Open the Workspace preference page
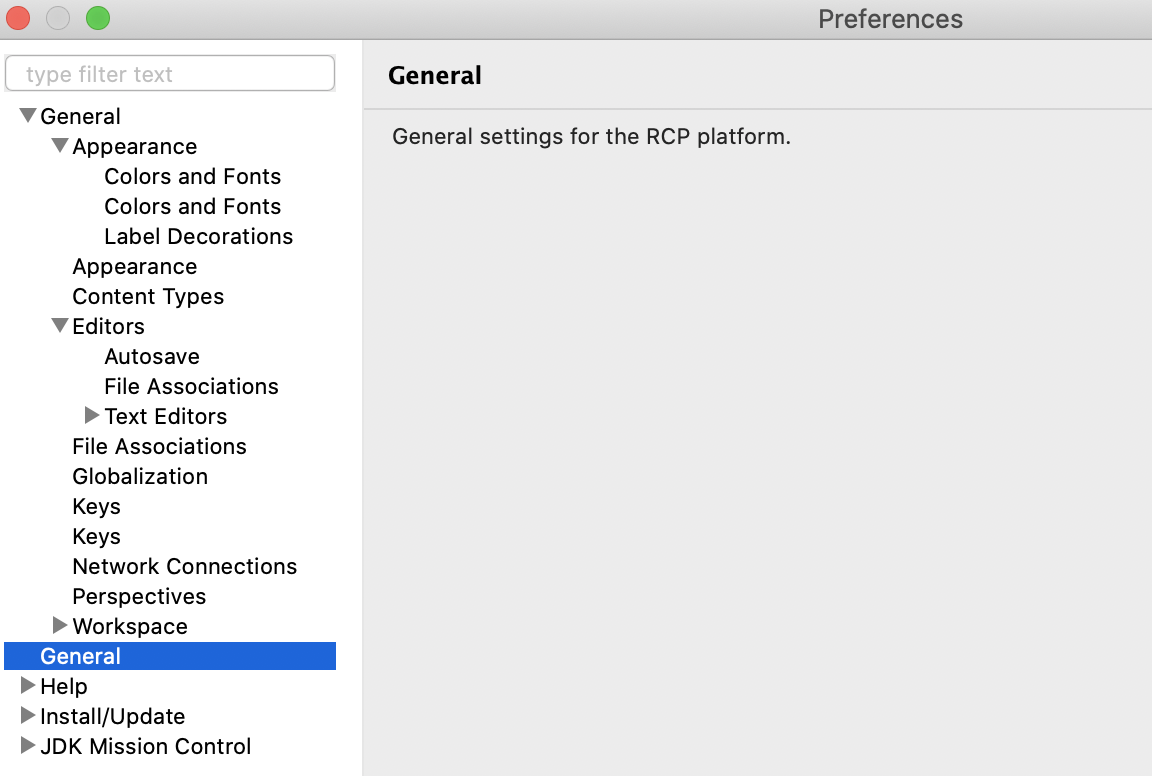Screen dimensions: 1152x776 [130, 626]
